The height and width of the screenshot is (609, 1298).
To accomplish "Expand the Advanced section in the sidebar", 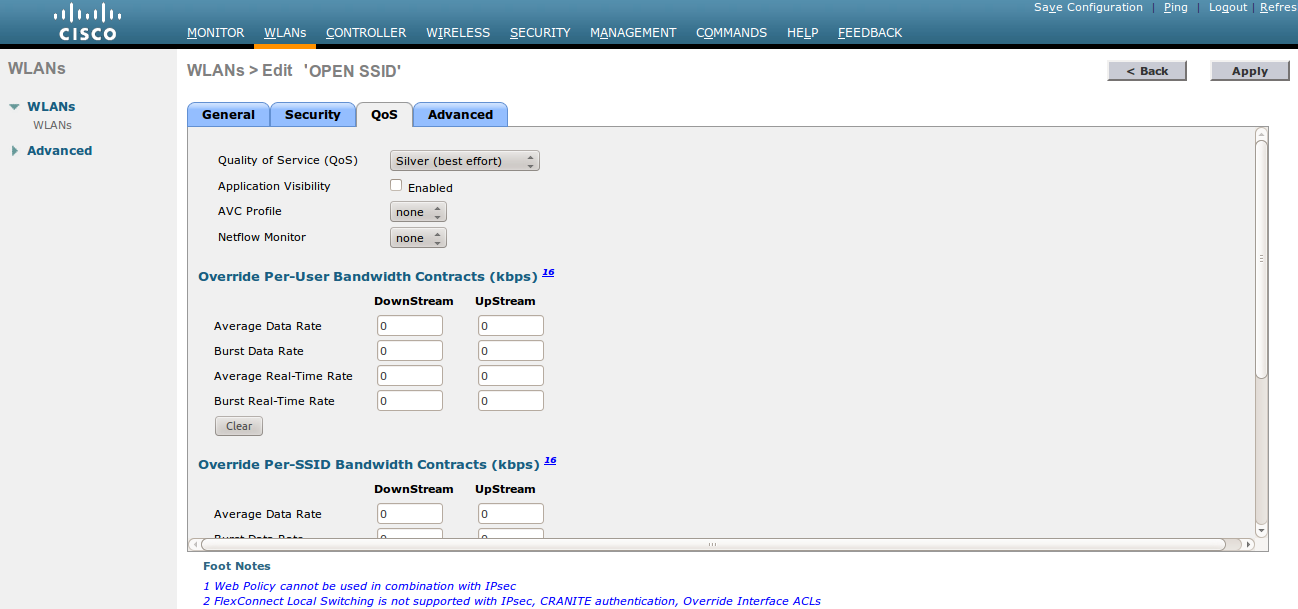I will point(13,150).
